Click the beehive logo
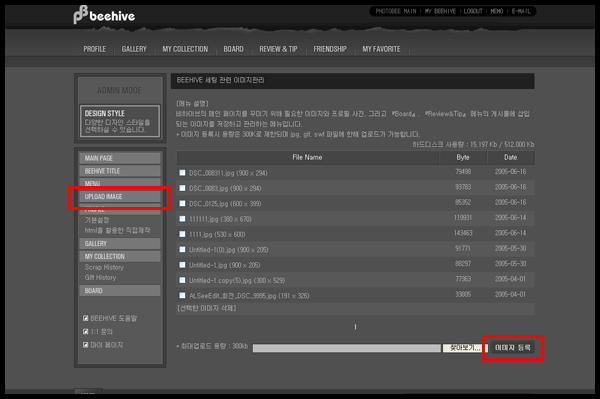The height and width of the screenshot is (399, 600). pos(104,15)
